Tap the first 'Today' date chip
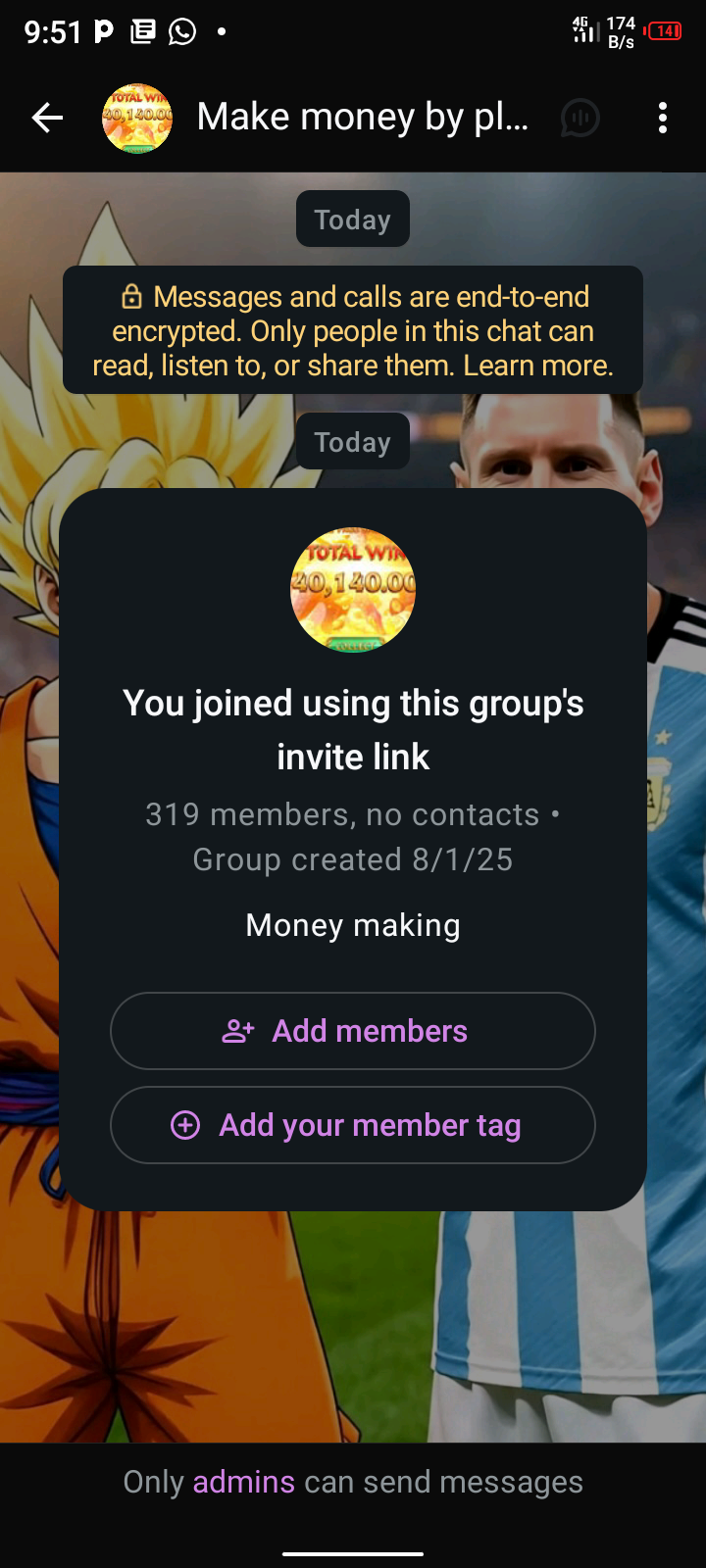Screen dimensions: 706x1568 tap(353, 219)
